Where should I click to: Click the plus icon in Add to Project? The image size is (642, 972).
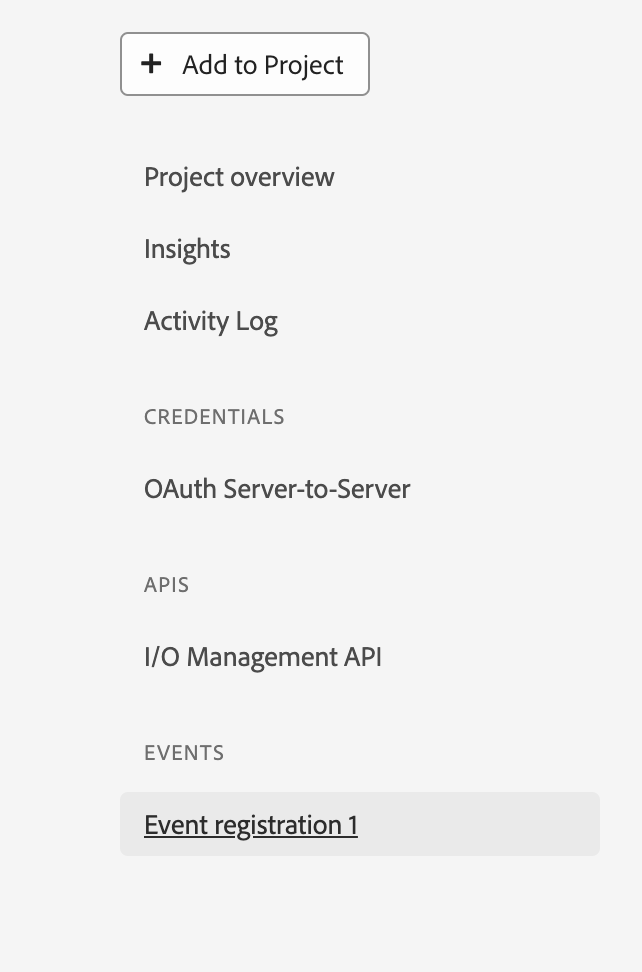click(x=151, y=64)
